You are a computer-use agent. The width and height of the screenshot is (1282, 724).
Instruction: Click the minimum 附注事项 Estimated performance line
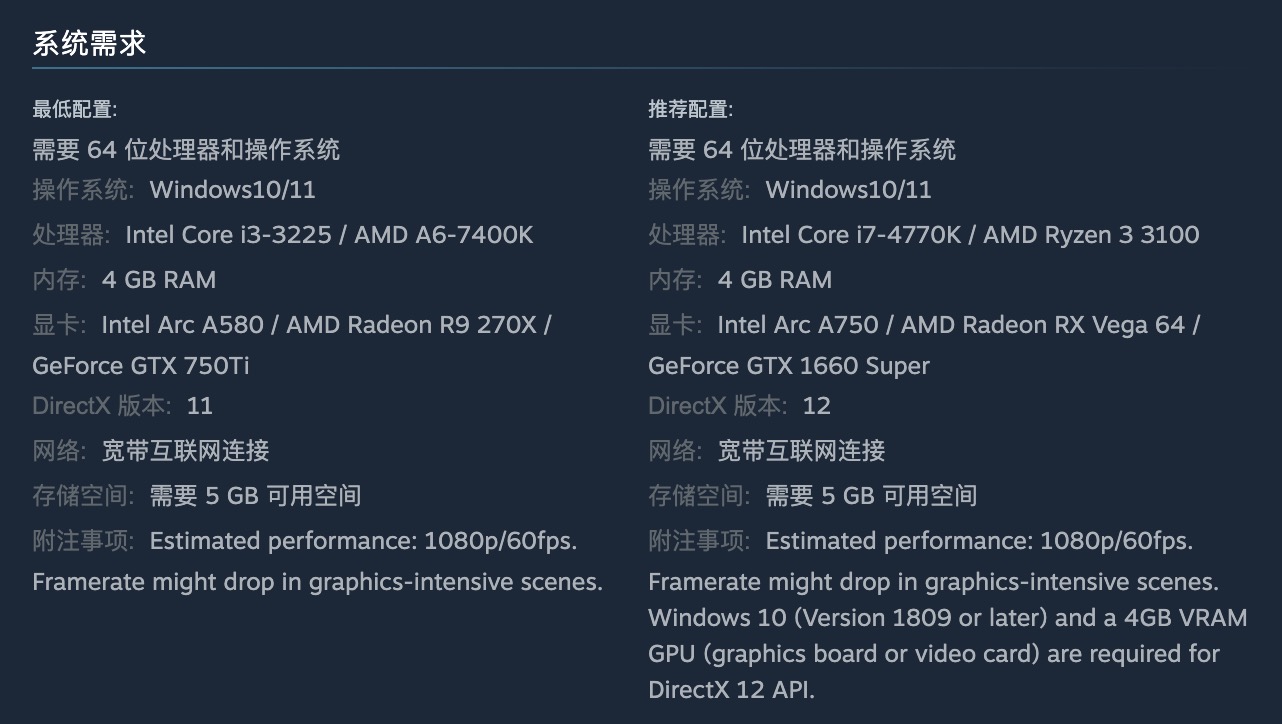pos(305,541)
